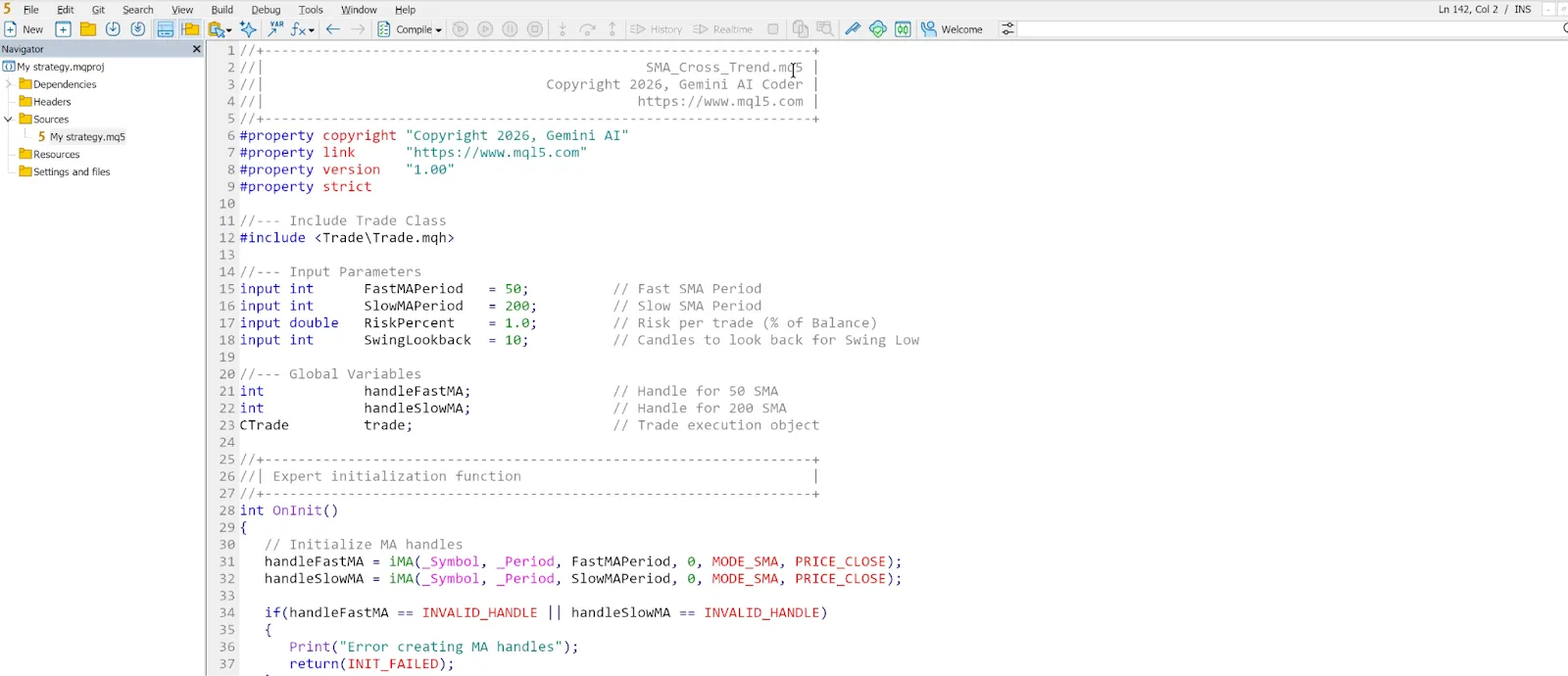Start profiling on History data
The height and width of the screenshot is (676, 1568).
656,29
